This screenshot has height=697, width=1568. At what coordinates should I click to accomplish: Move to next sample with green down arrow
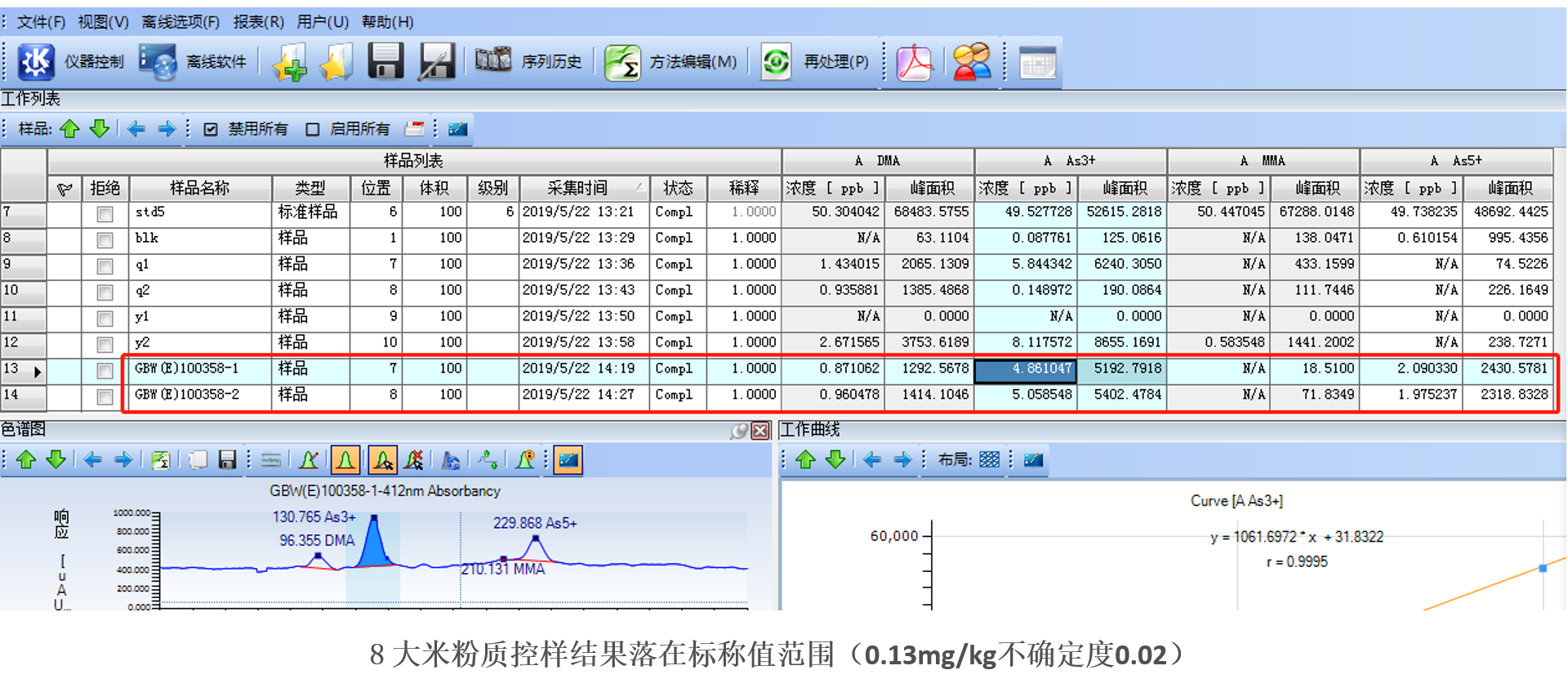100,129
